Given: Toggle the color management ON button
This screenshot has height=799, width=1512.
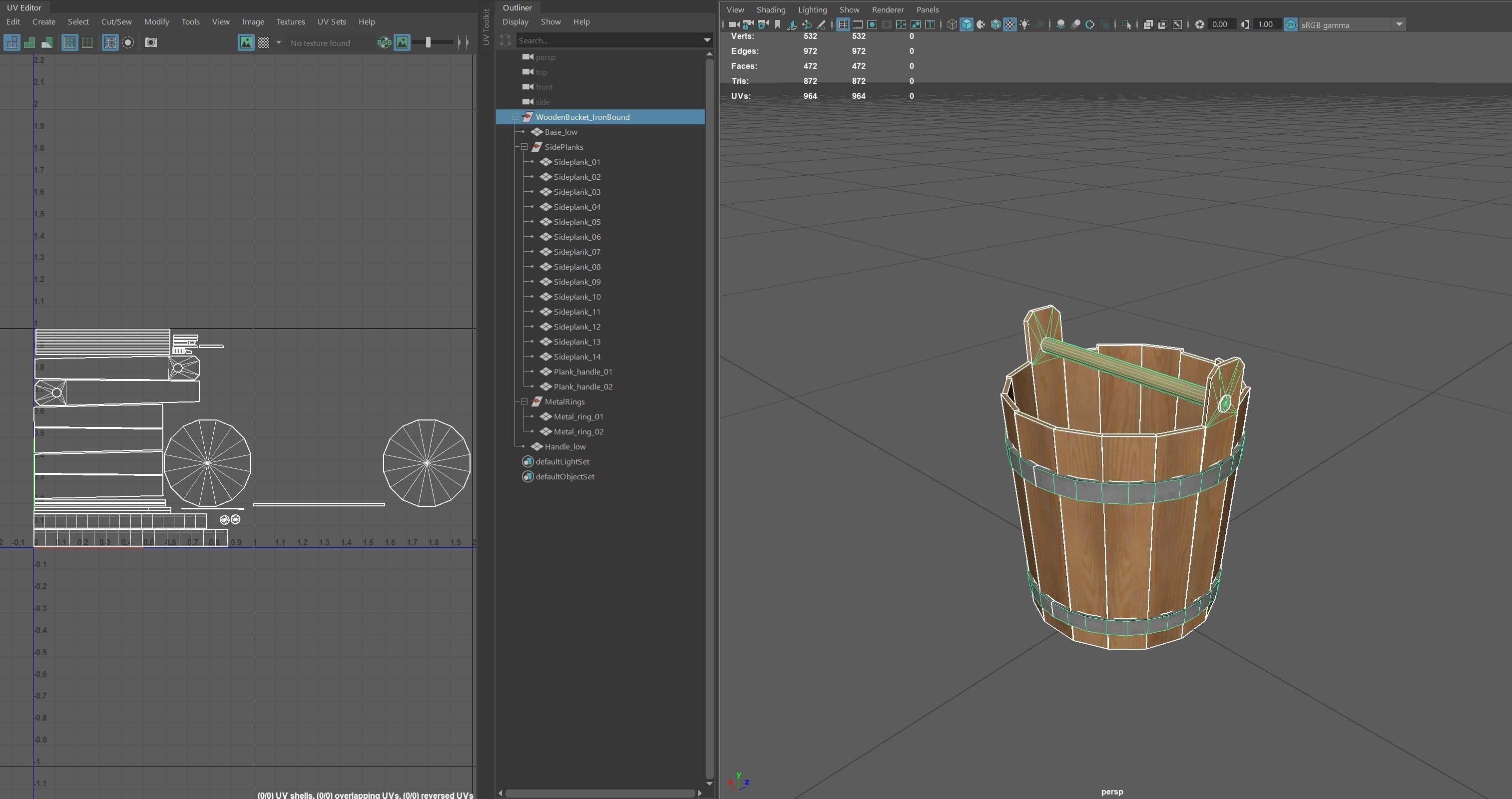Looking at the screenshot, I should pyautogui.click(x=1290, y=24).
